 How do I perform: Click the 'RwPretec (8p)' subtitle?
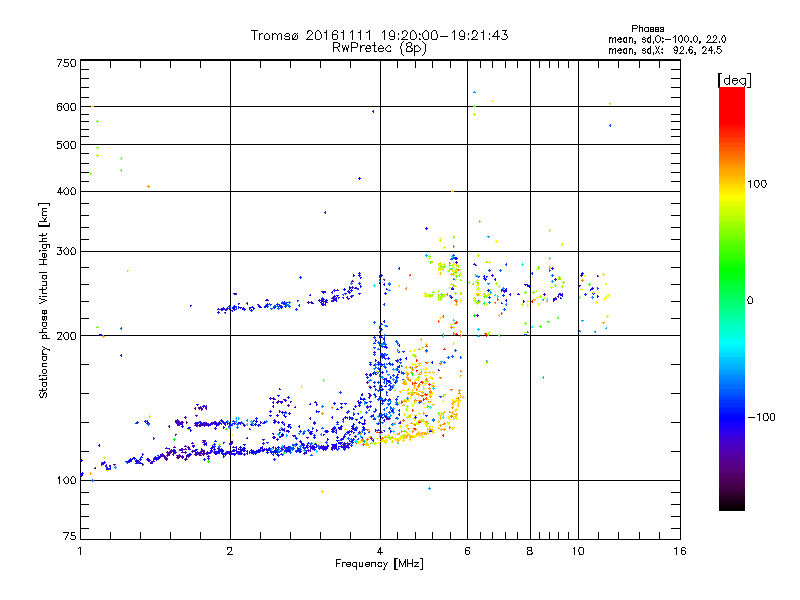coord(379,48)
